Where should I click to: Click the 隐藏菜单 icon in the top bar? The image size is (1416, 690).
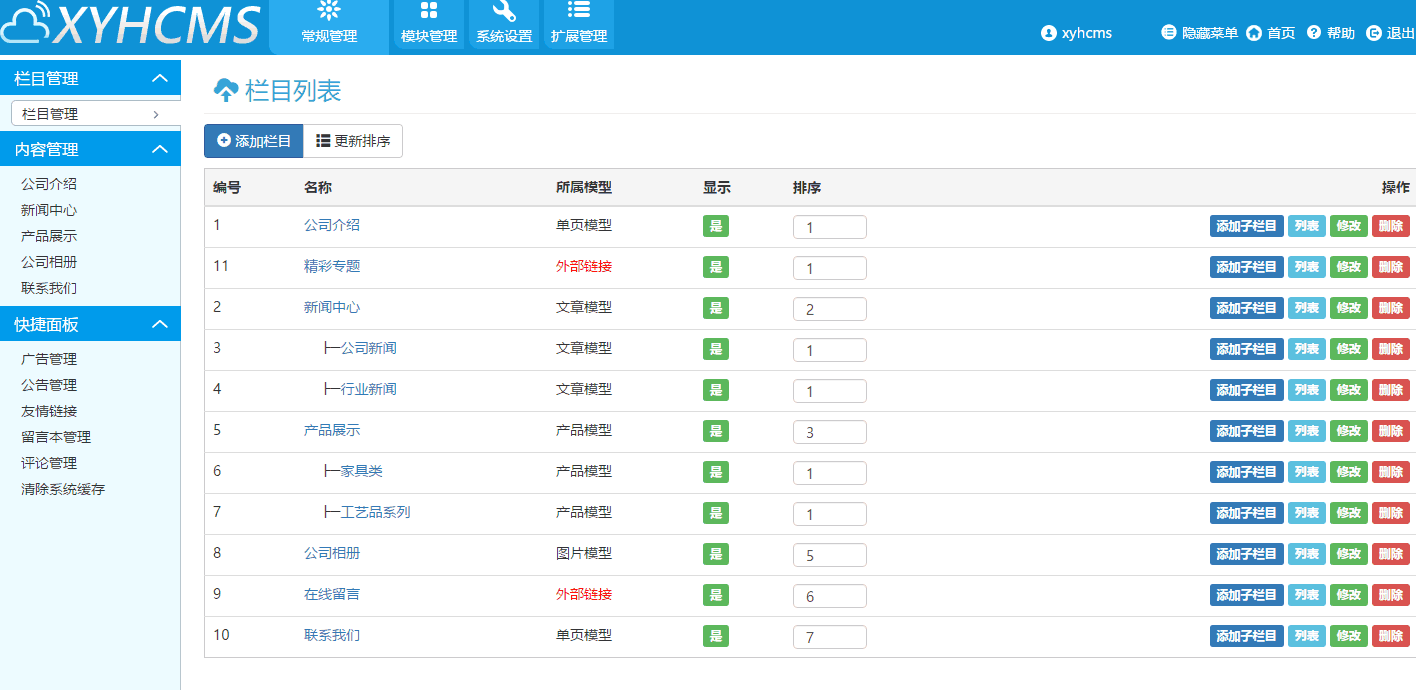[x=1168, y=32]
